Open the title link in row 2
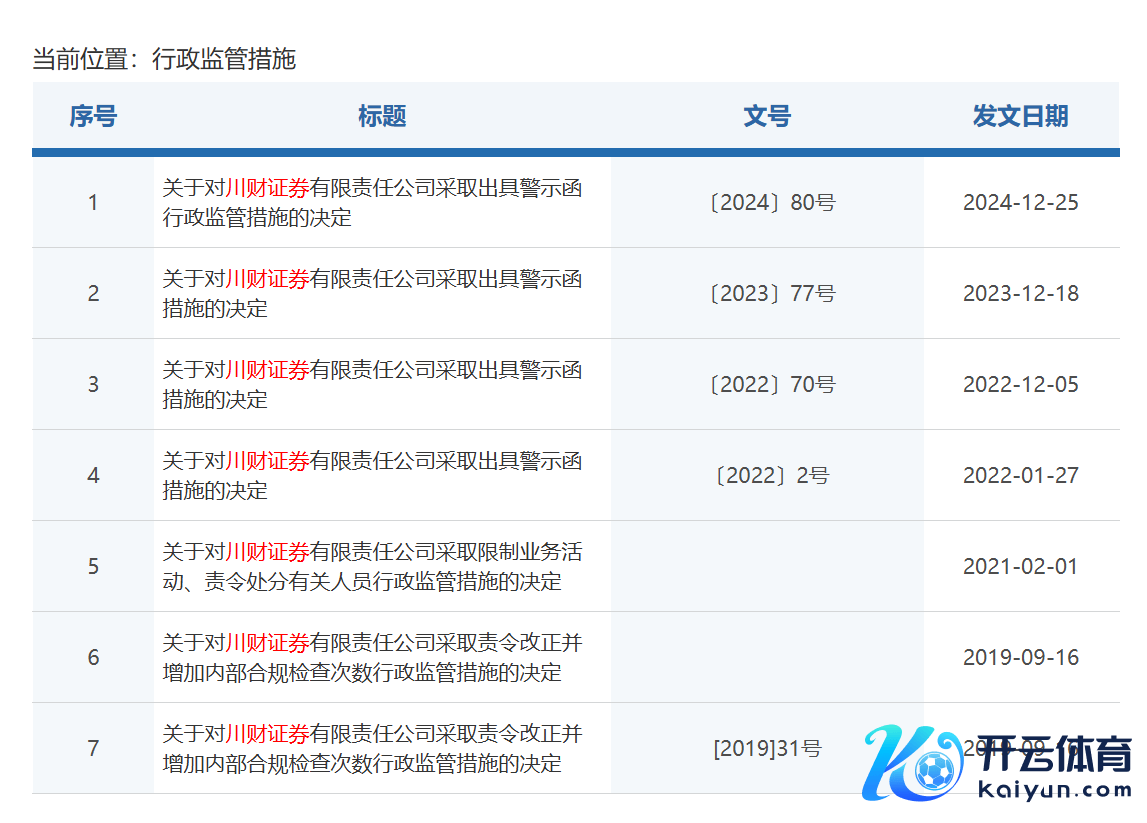The height and width of the screenshot is (823, 1147). [x=372, y=294]
